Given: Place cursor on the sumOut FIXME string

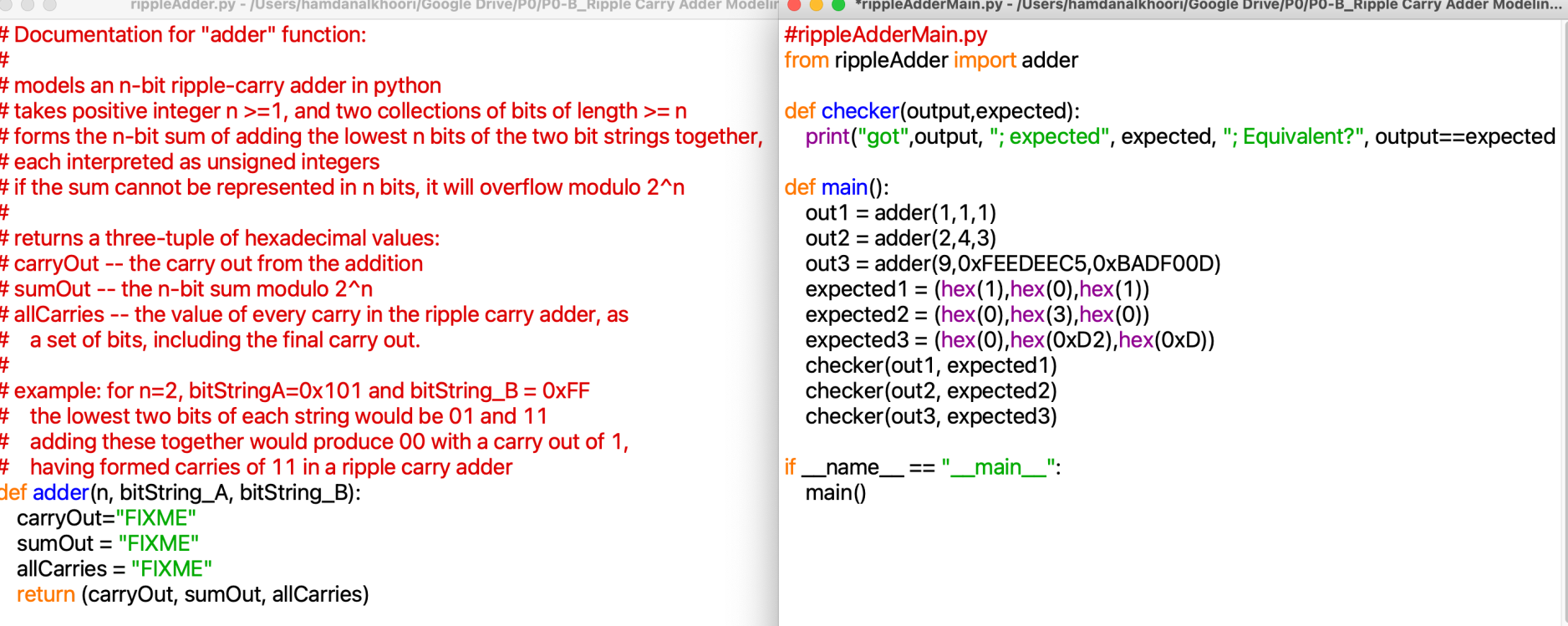Looking at the screenshot, I should pos(165,543).
